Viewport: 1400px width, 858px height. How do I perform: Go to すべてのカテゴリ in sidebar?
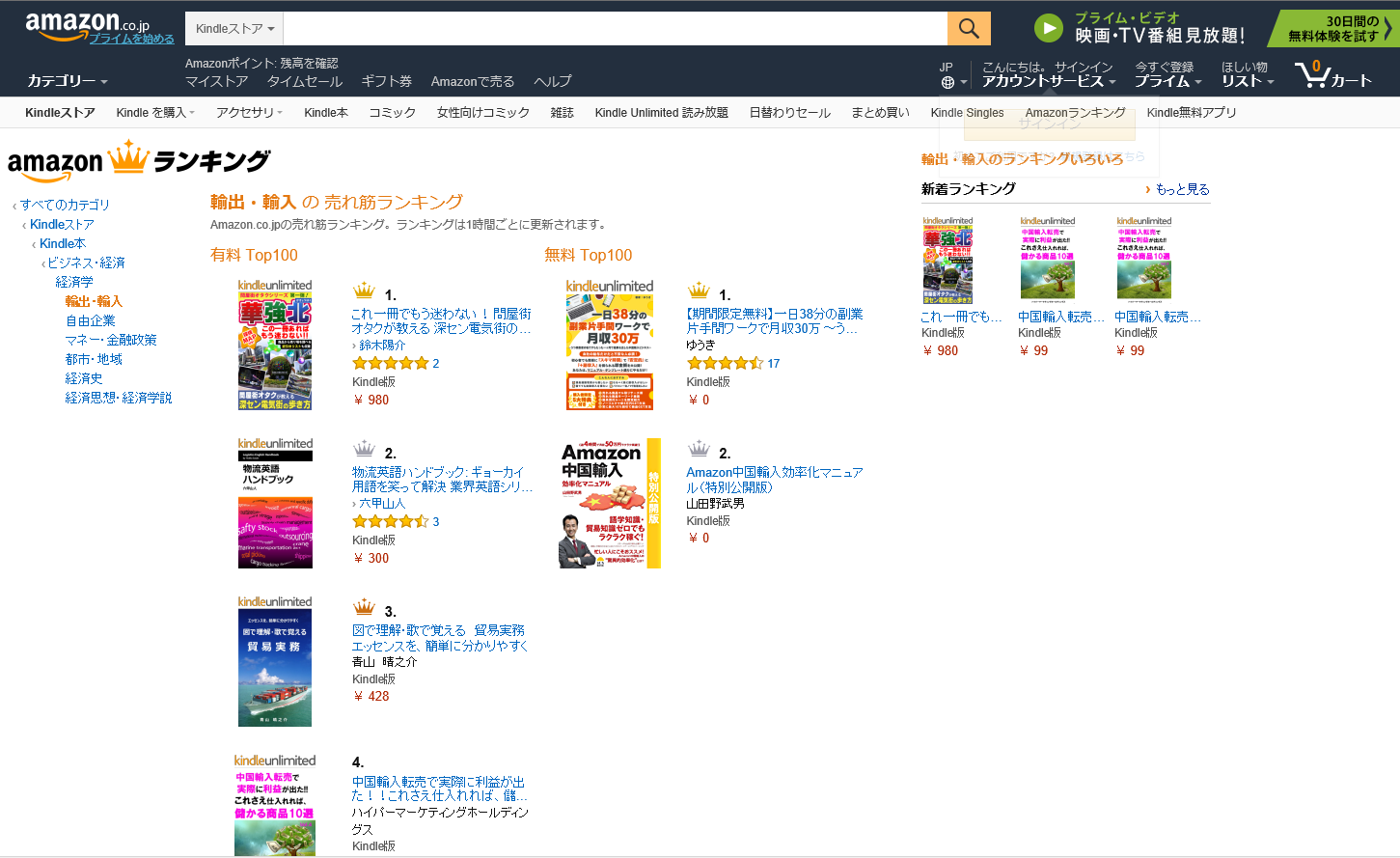[65, 205]
